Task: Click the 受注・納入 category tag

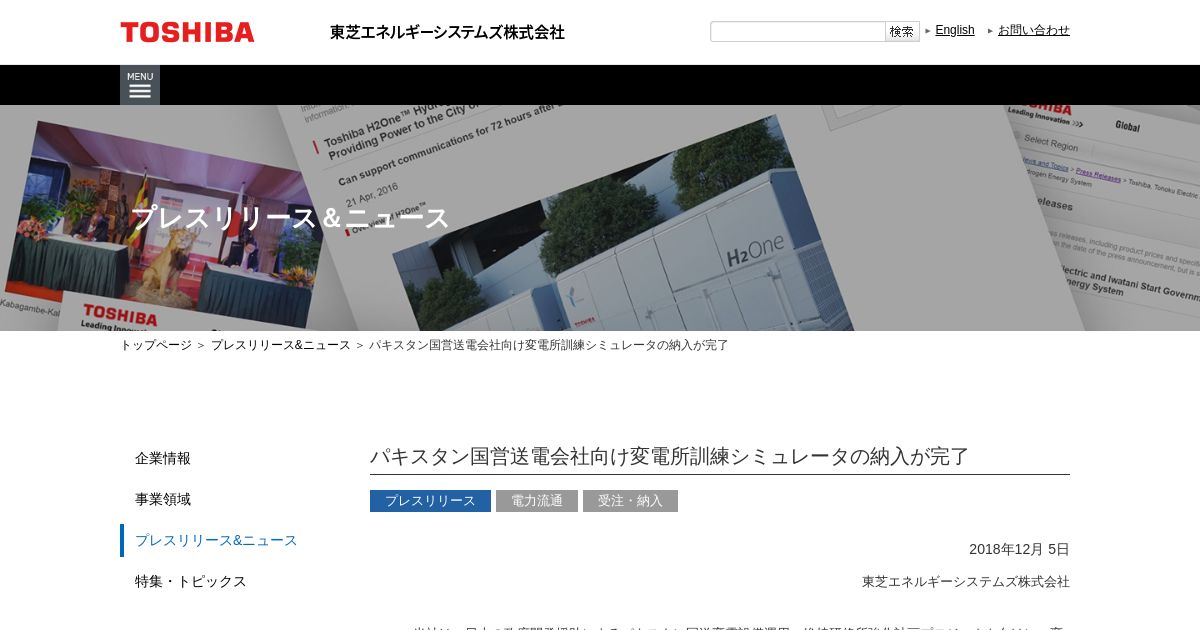Action: (630, 501)
